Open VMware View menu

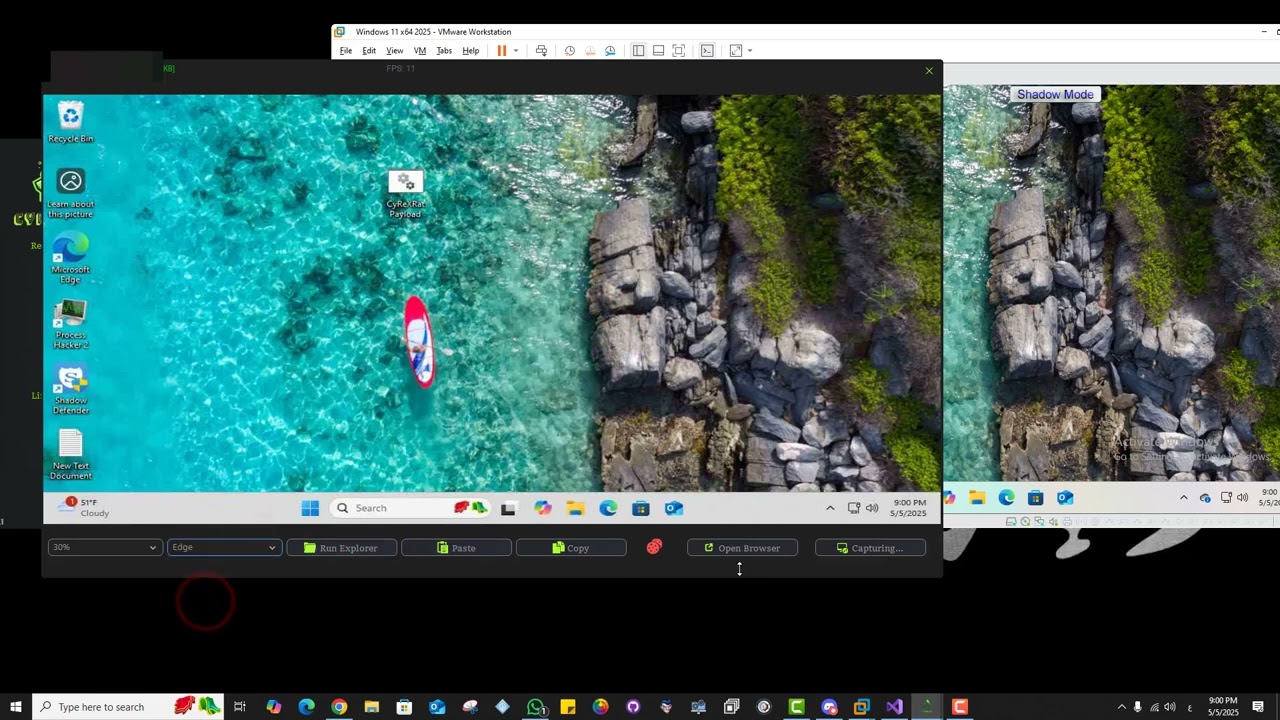coord(395,51)
